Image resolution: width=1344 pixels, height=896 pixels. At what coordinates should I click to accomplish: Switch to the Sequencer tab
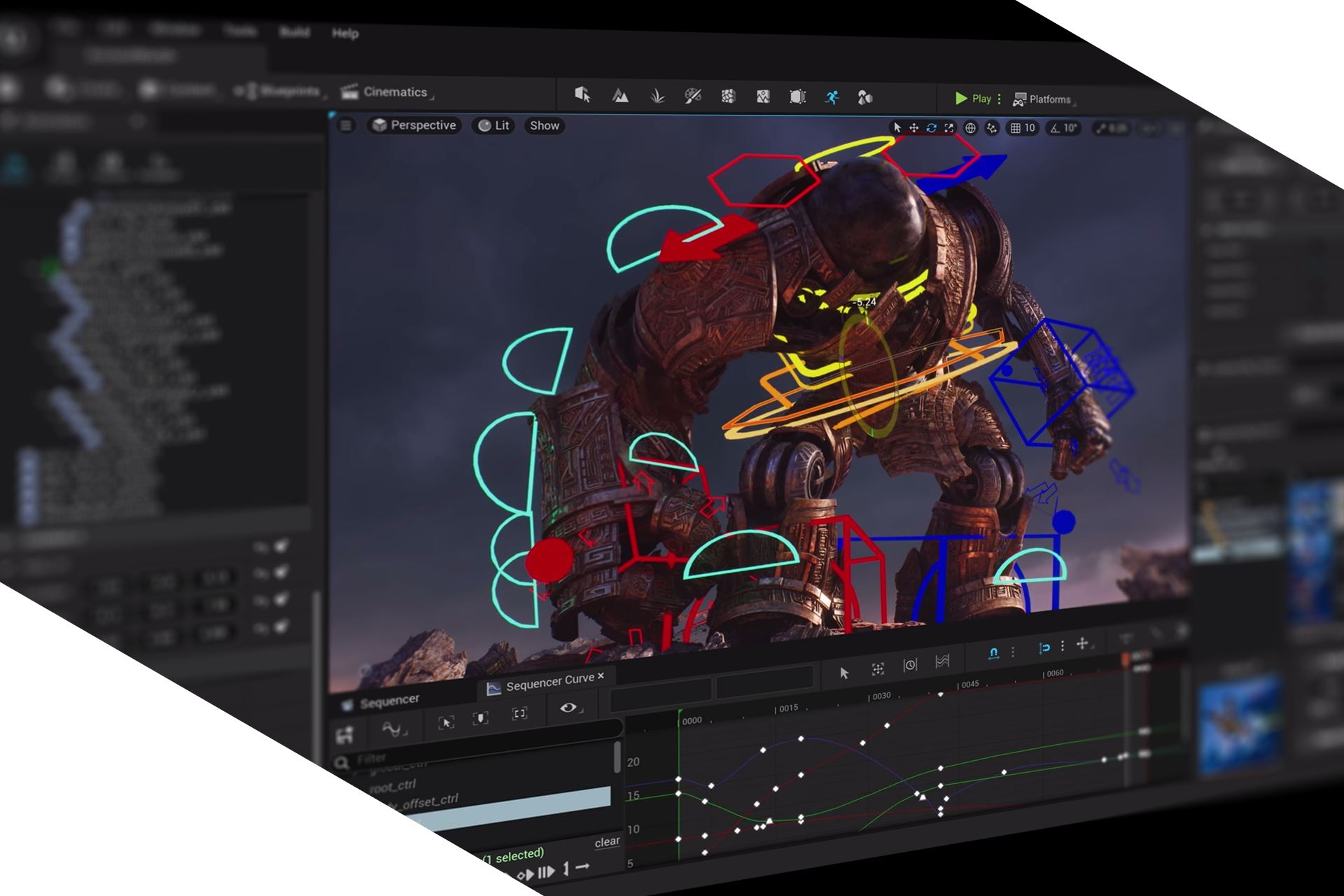pos(381,701)
